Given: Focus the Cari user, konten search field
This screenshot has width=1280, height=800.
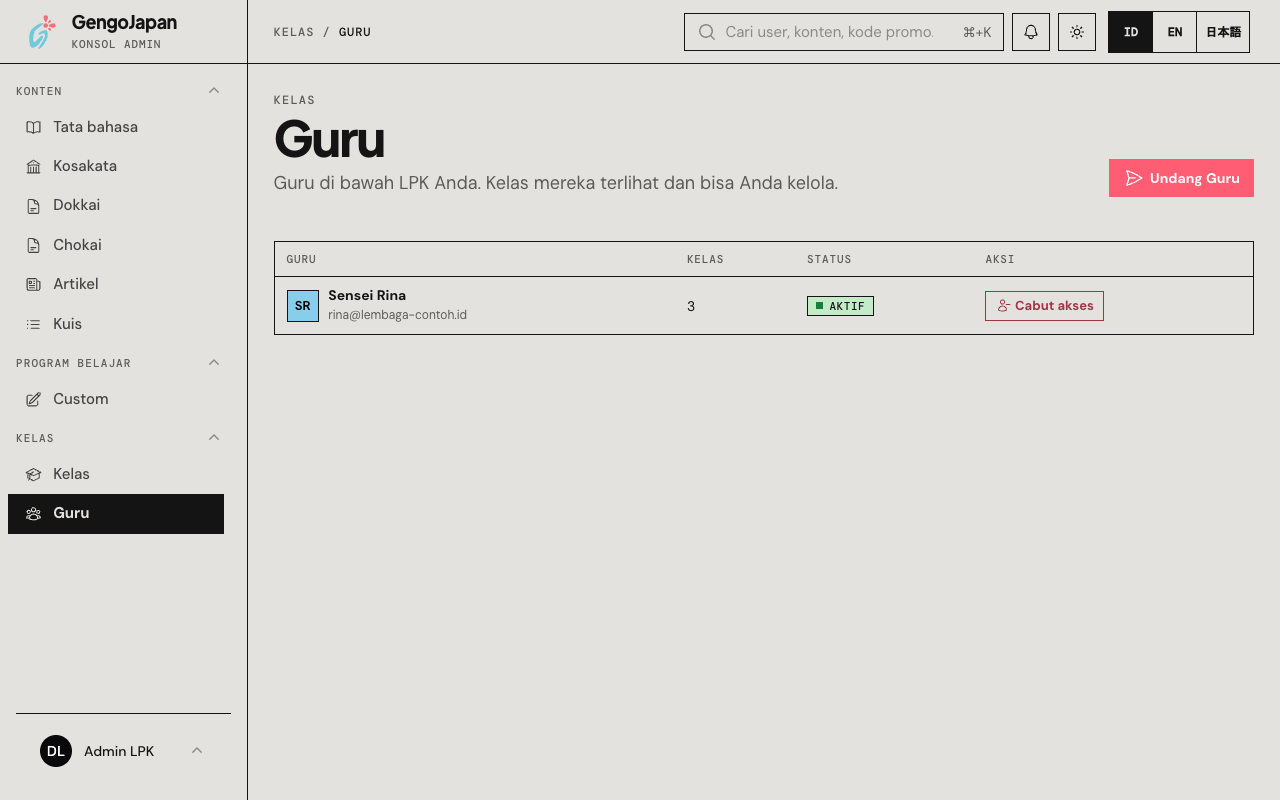Looking at the screenshot, I should point(844,32).
